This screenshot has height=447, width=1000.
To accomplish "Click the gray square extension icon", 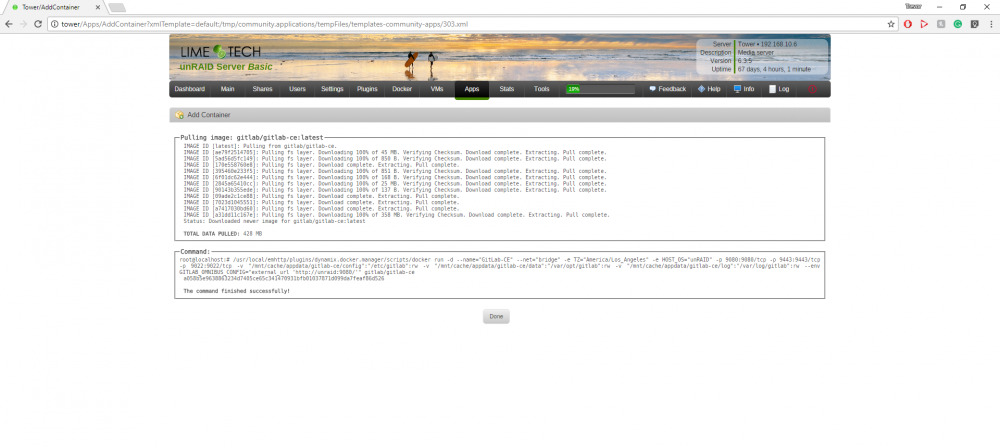I will pyautogui.click(x=941, y=24).
